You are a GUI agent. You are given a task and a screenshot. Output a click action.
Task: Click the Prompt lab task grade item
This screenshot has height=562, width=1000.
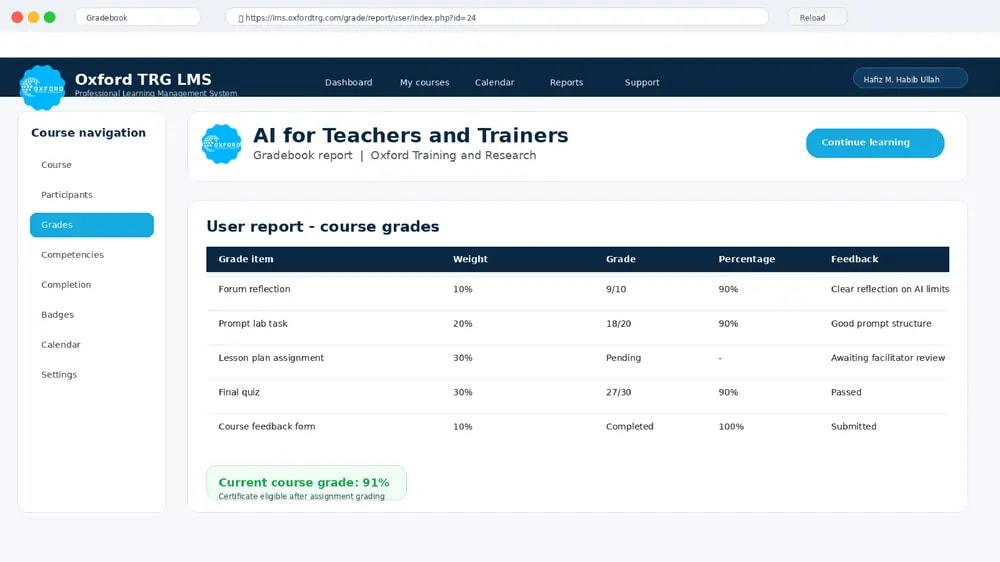tap(253, 323)
